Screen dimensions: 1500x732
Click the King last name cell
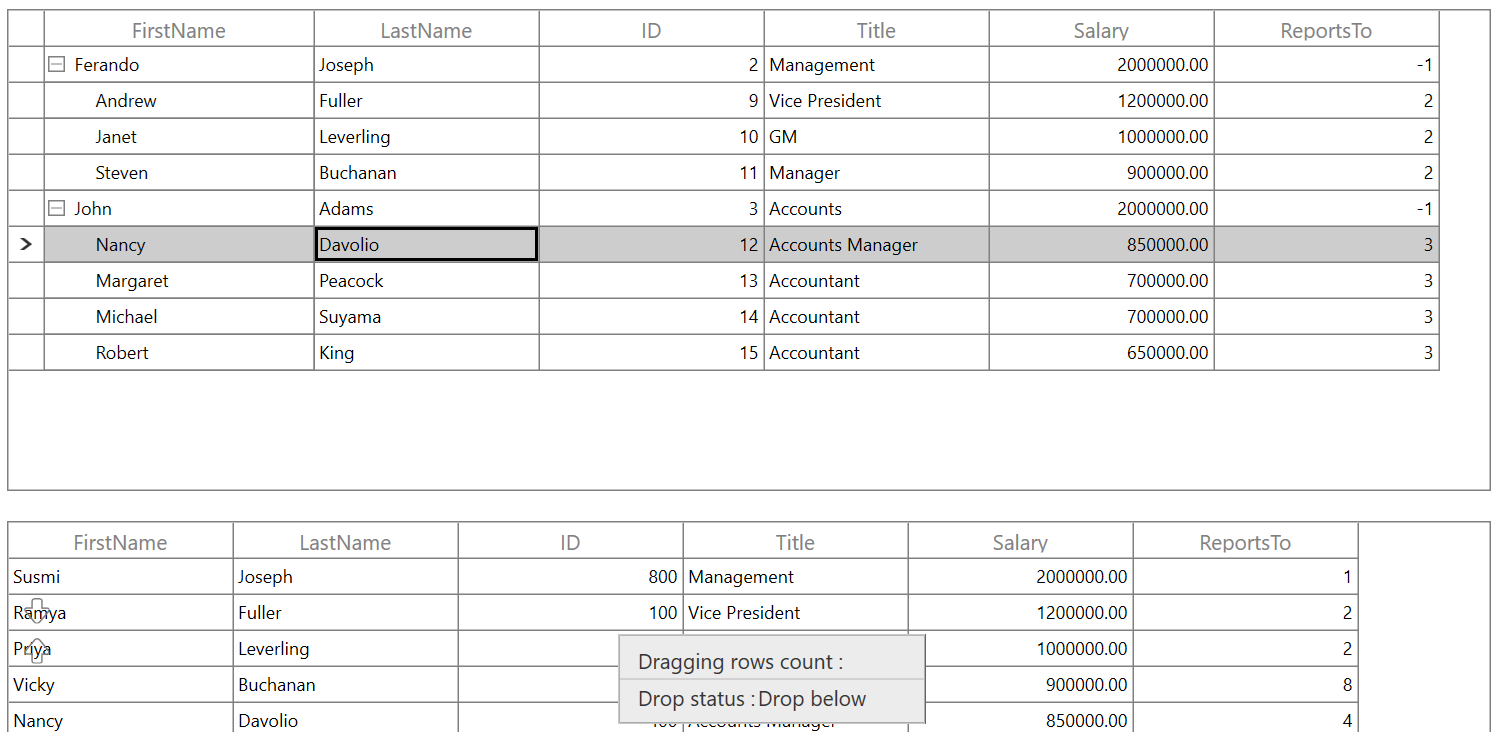427,353
